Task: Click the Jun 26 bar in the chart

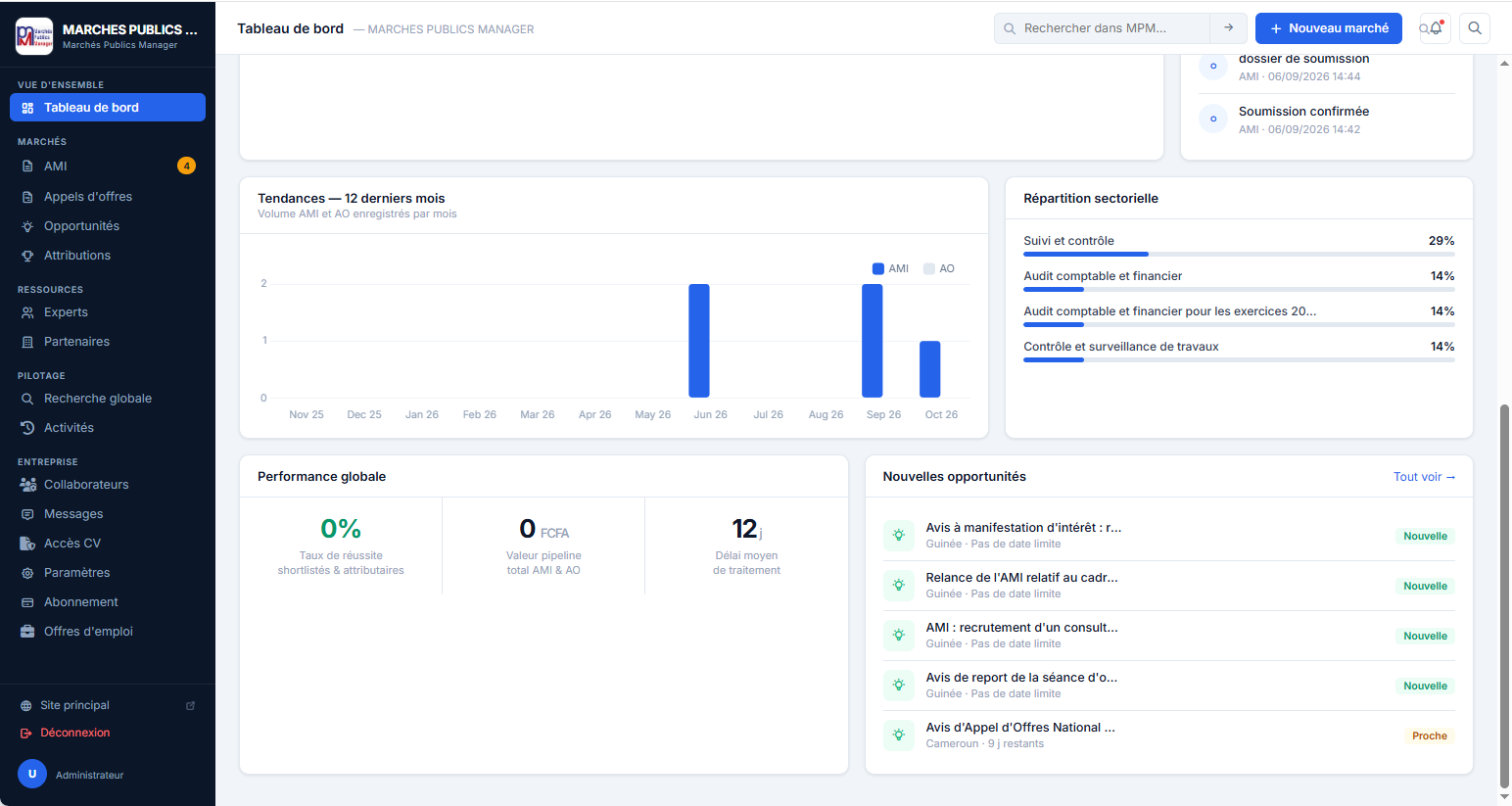Action: click(699, 341)
